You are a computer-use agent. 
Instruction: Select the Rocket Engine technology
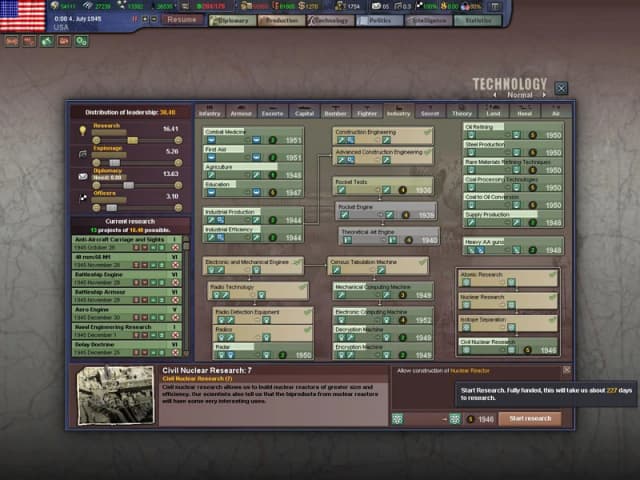[386, 211]
